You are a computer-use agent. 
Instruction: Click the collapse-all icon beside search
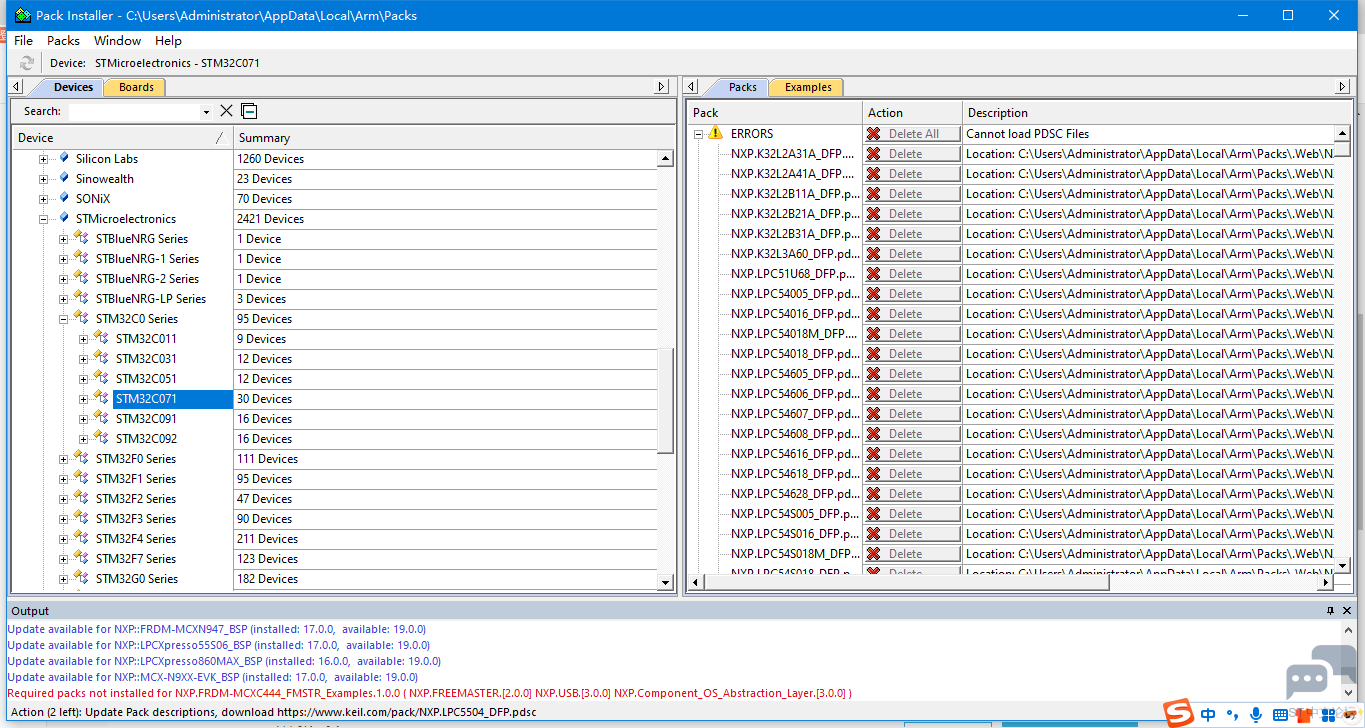click(x=249, y=111)
